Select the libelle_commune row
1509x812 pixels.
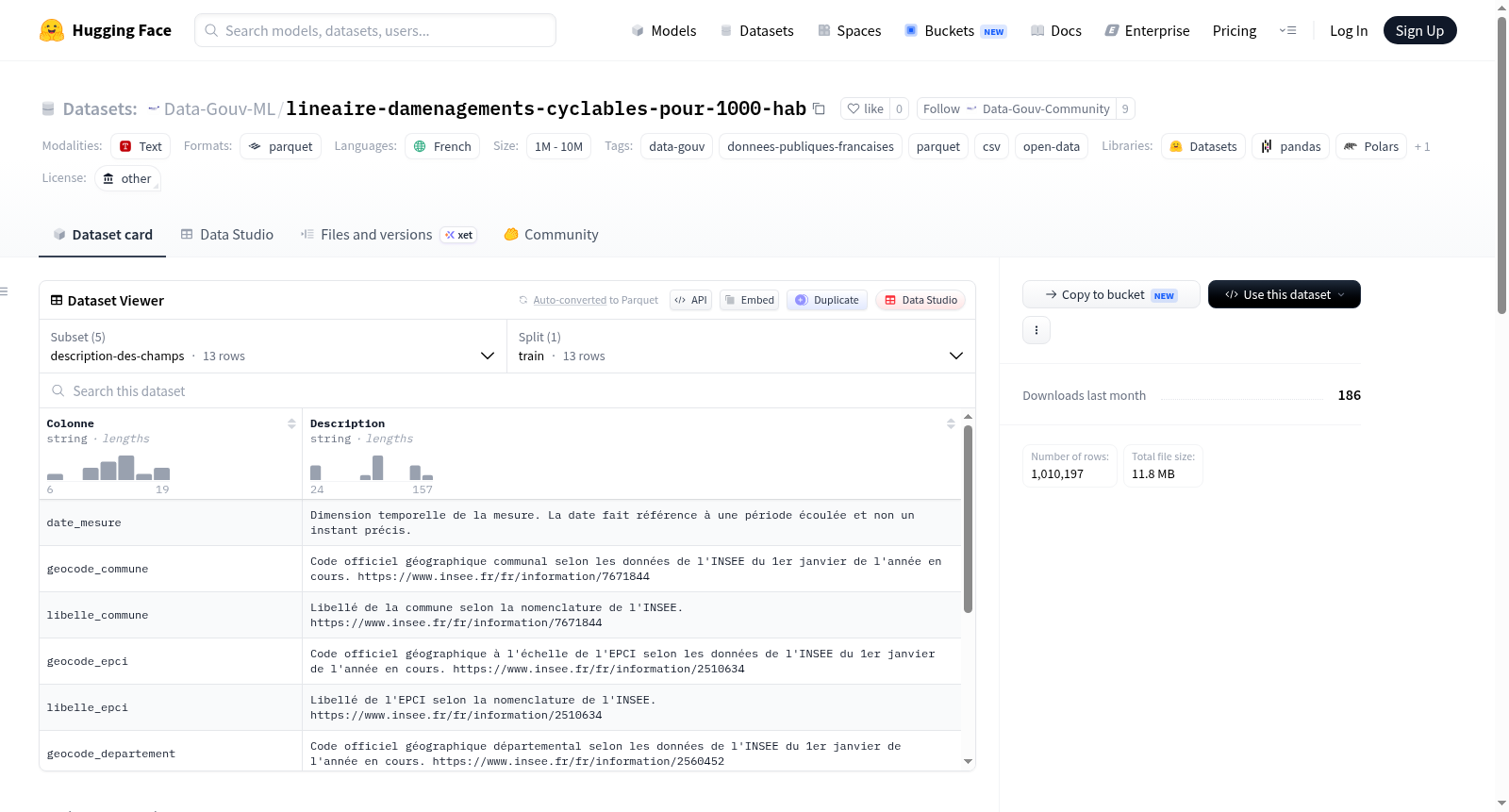coord(500,615)
